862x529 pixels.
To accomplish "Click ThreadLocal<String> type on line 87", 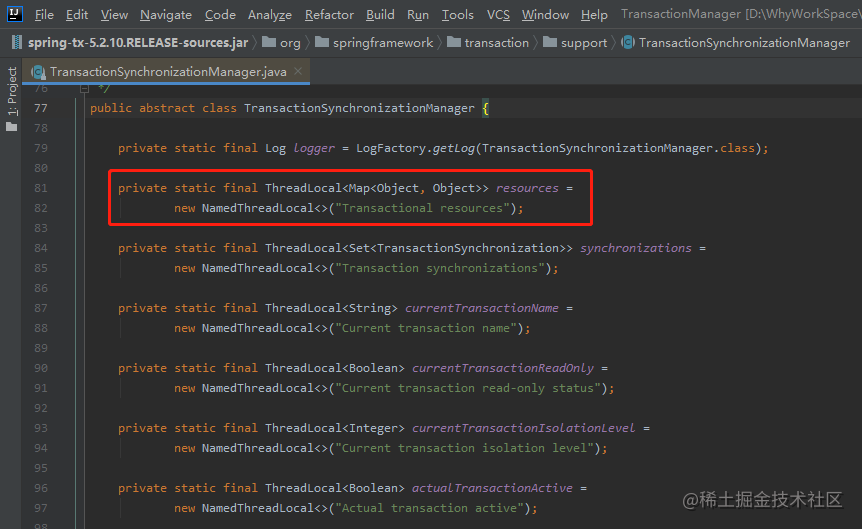I will coord(331,308).
